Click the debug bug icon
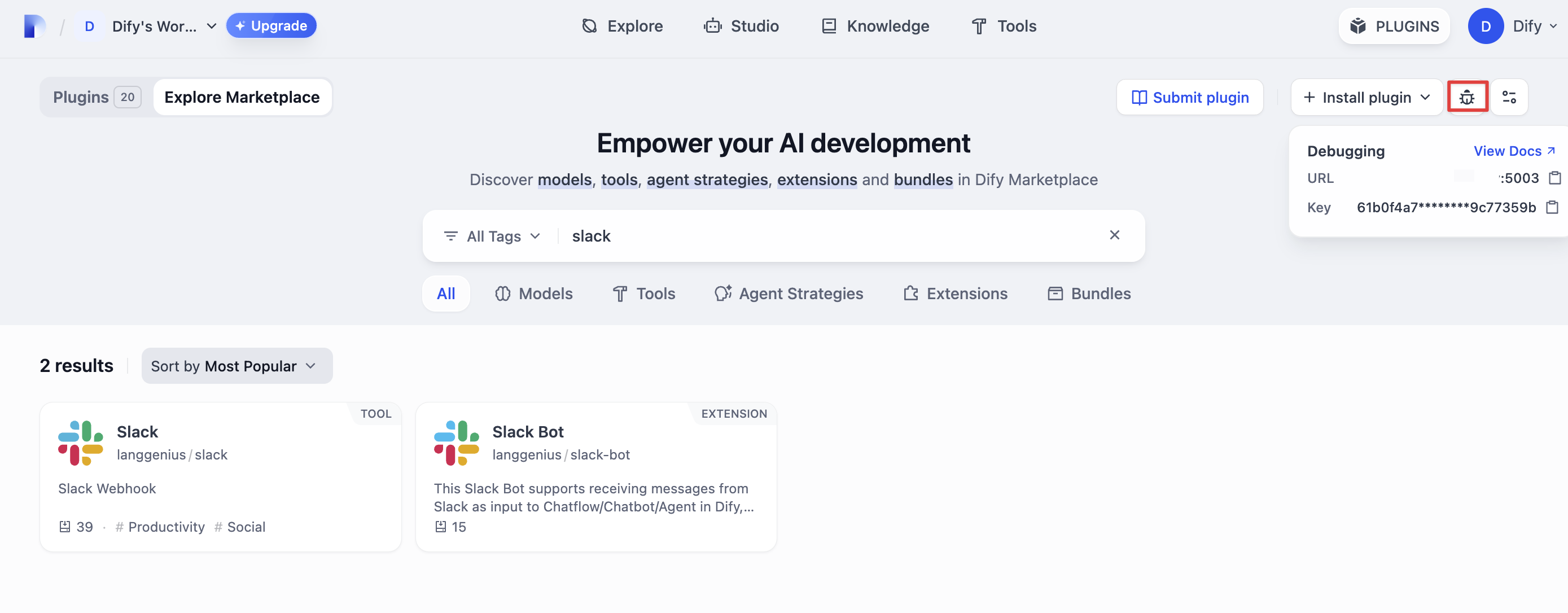The image size is (1568, 613). [1467, 98]
